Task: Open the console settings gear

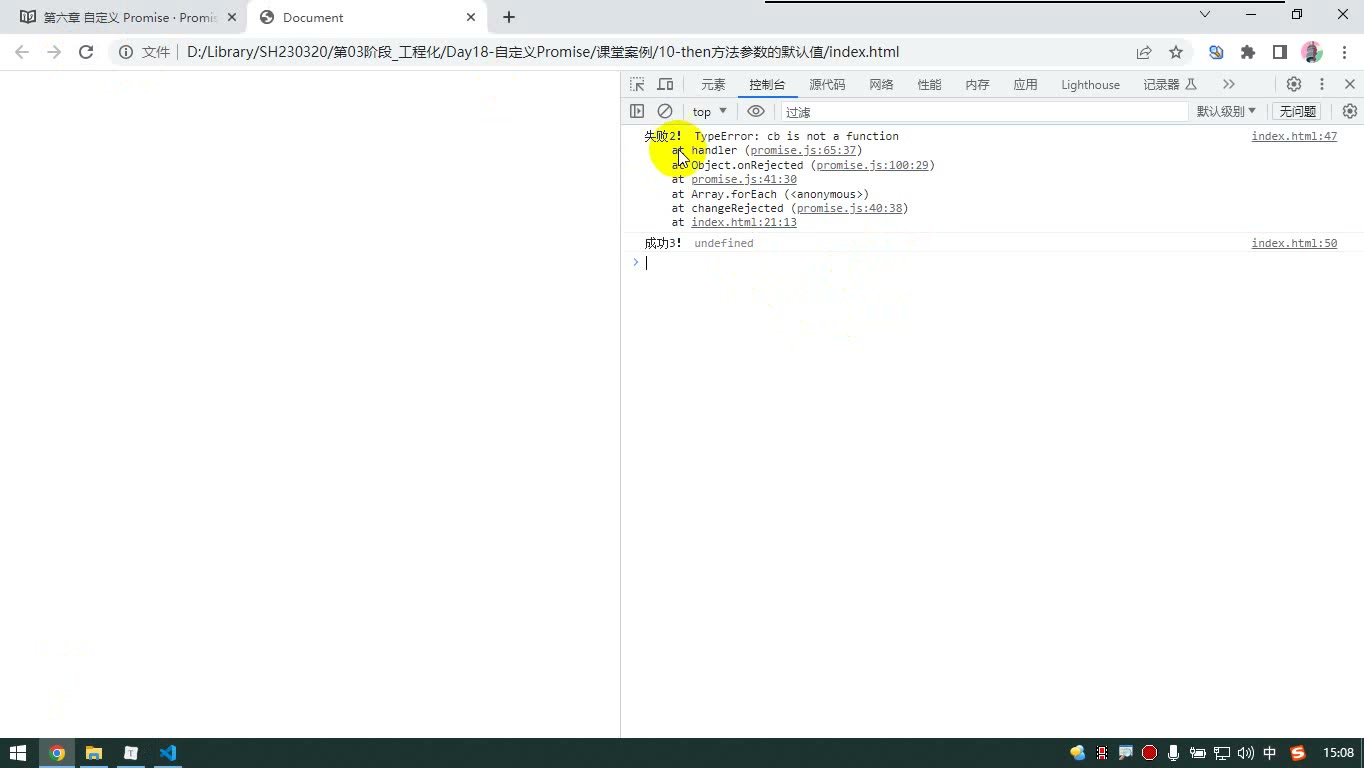Action: pos(1350,111)
